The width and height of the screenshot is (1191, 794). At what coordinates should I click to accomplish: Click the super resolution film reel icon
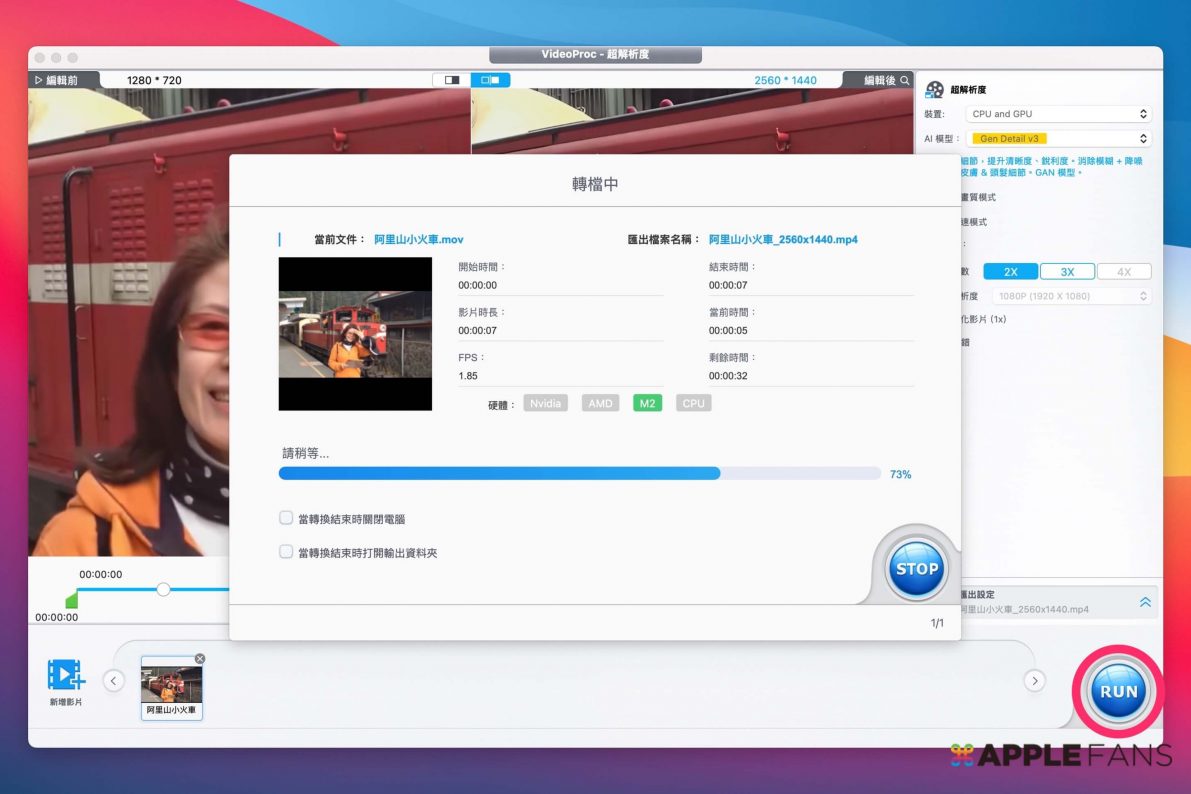coord(934,90)
